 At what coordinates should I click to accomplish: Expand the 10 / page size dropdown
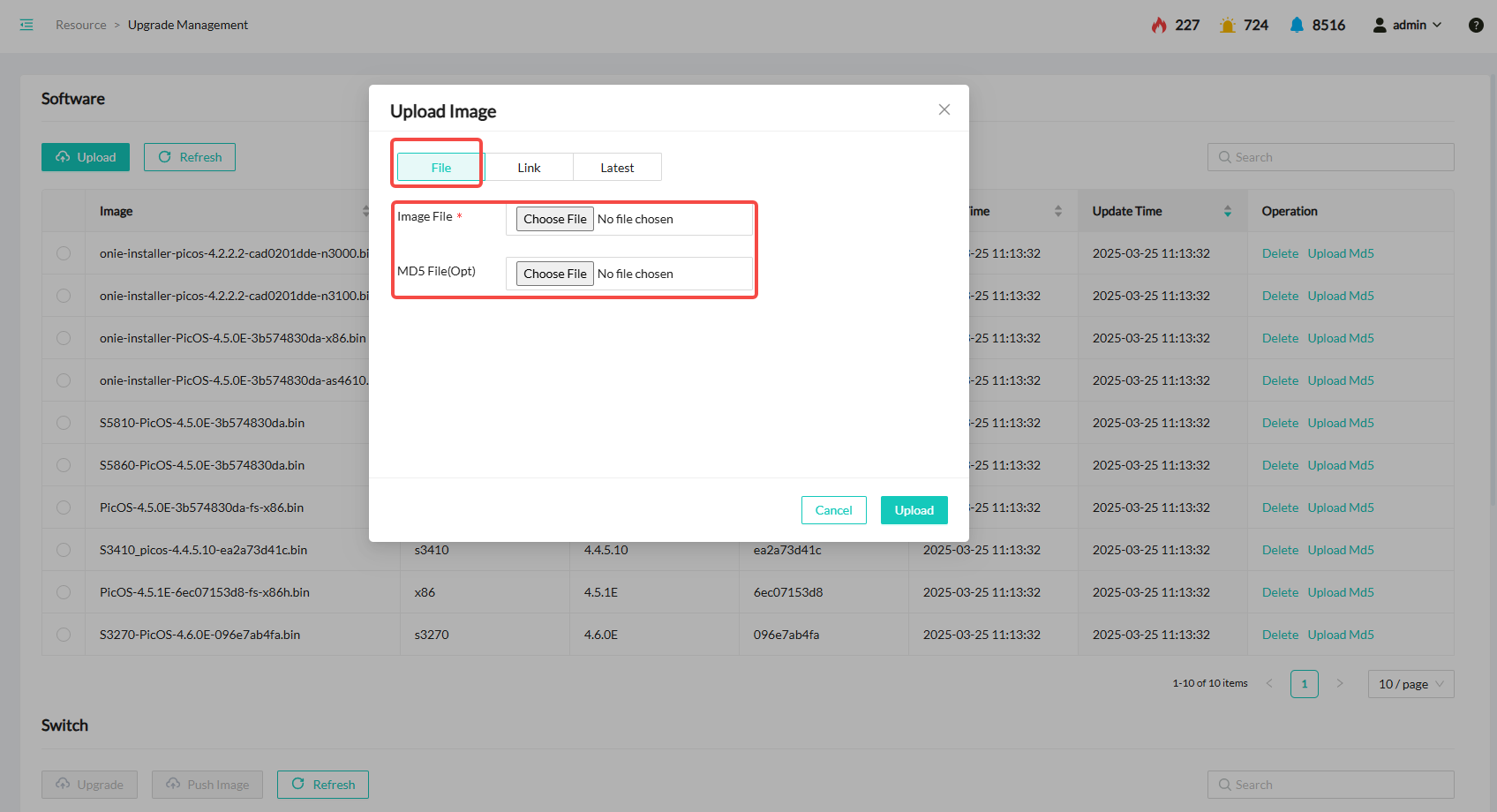(x=1410, y=684)
